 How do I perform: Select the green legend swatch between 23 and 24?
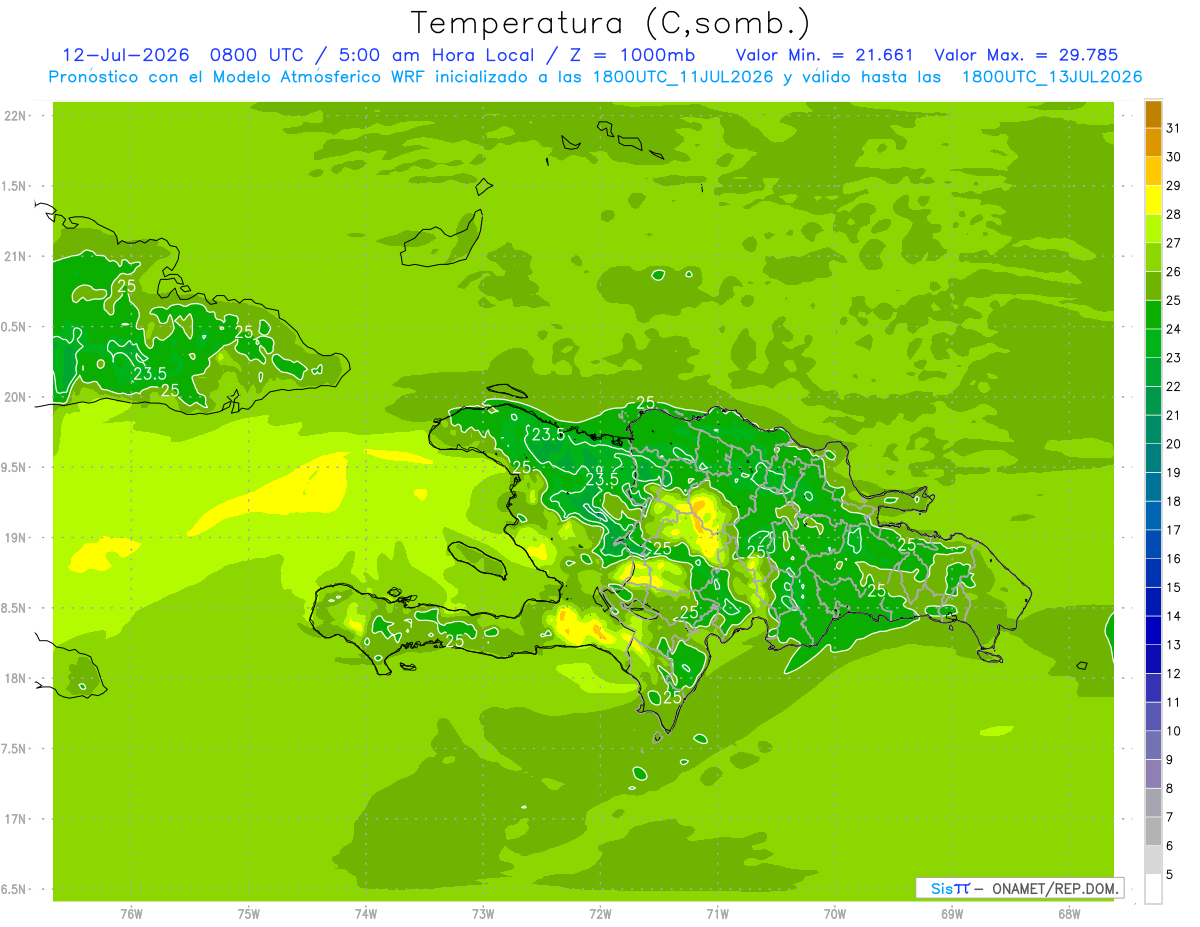click(1153, 343)
